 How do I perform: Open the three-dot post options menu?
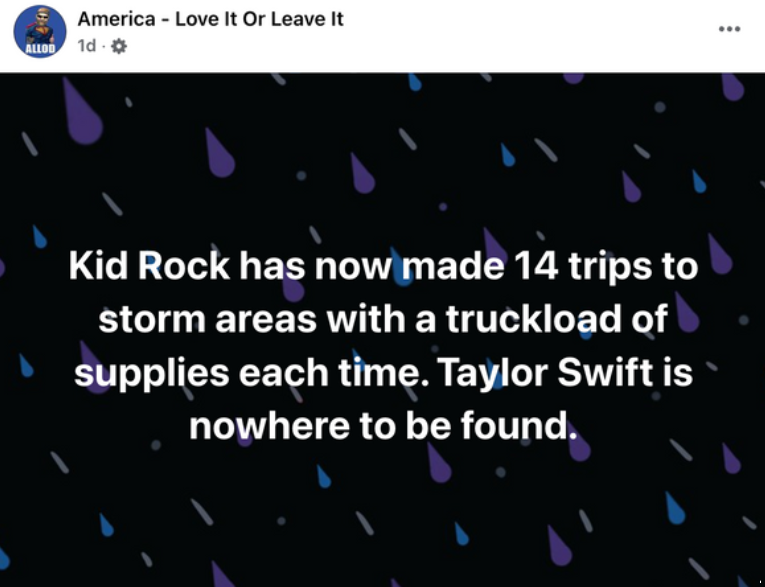tap(729, 27)
